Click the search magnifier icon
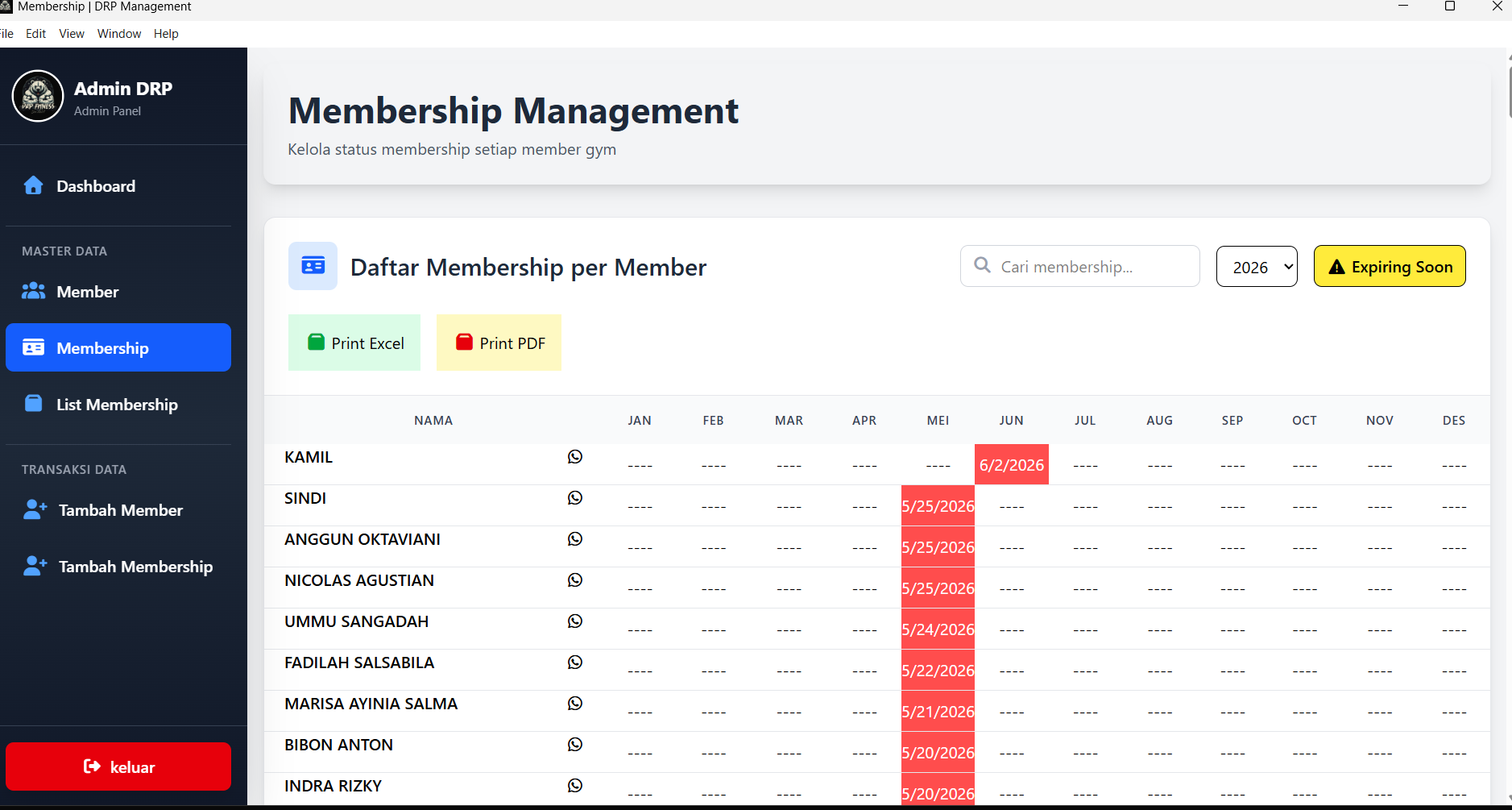Screen dimensions: 1512x810 [982, 265]
